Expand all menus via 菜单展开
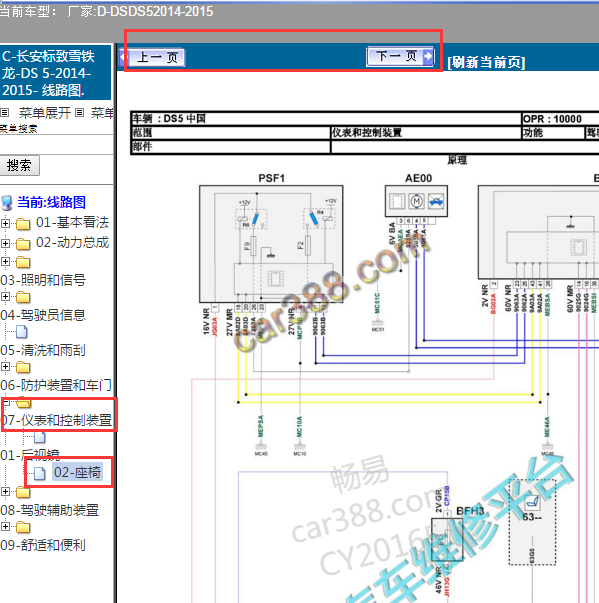Viewport: 599px width, 603px height. (x=44, y=113)
